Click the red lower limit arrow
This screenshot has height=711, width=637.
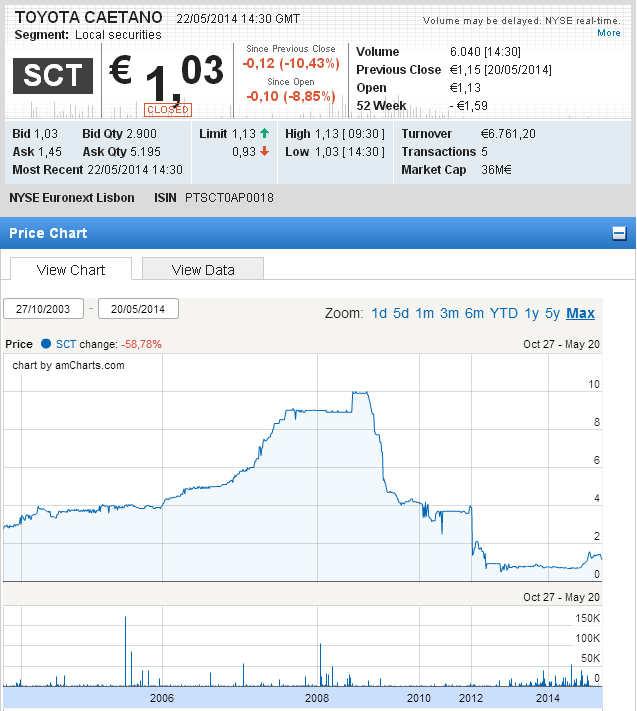(264, 152)
